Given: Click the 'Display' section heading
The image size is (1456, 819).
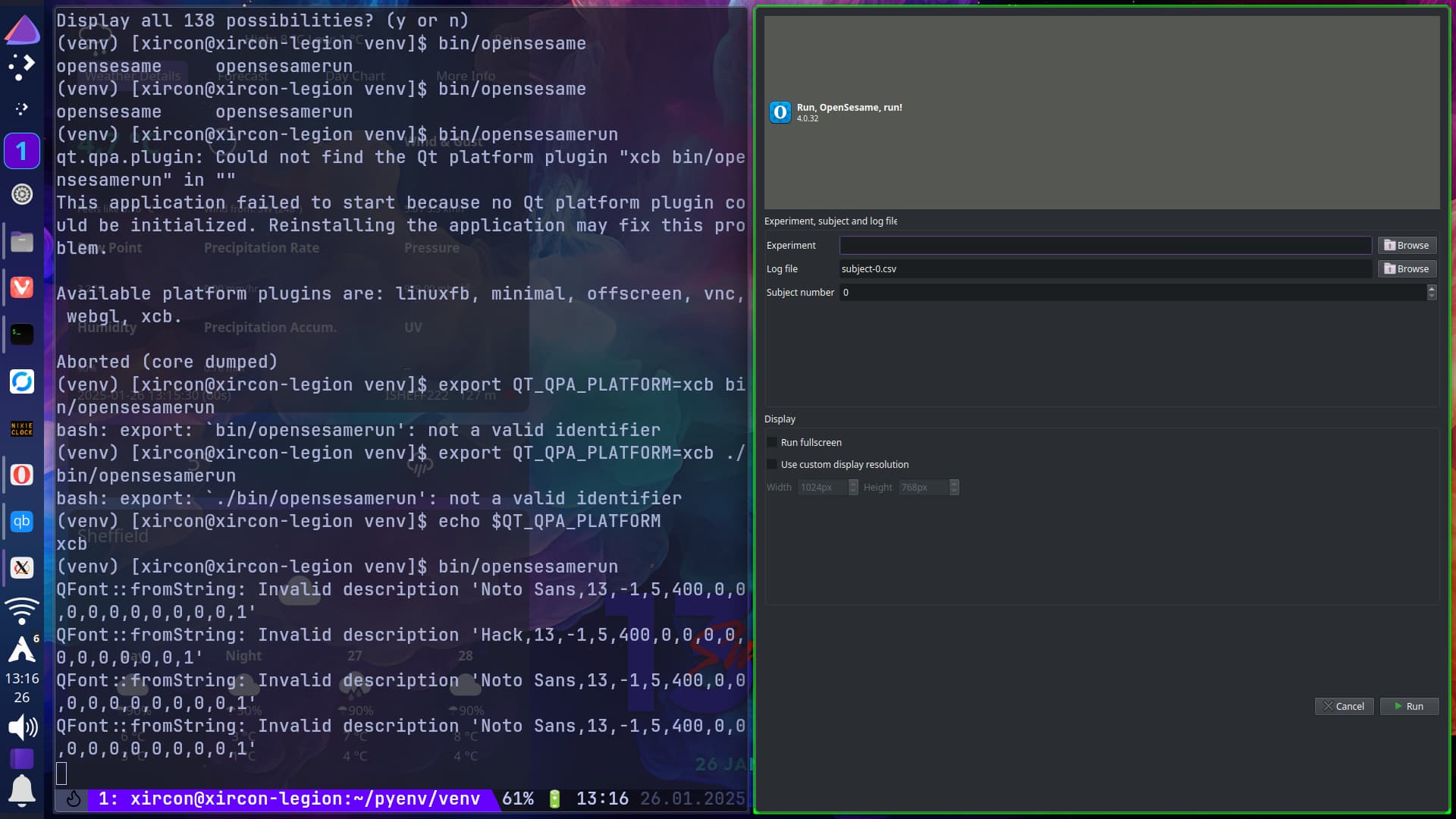Looking at the screenshot, I should point(780,419).
